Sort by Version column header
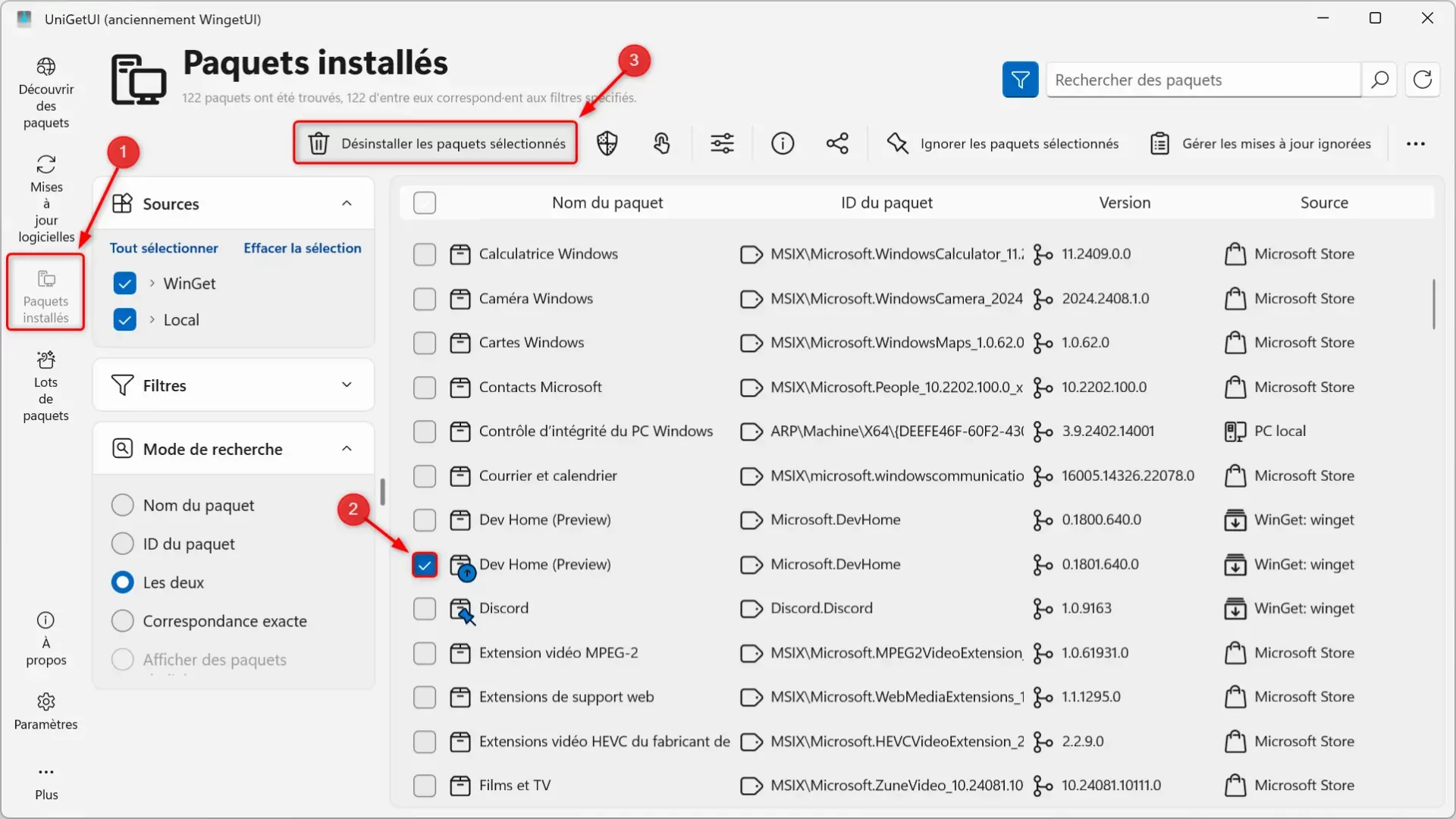1456x819 pixels. [1125, 202]
